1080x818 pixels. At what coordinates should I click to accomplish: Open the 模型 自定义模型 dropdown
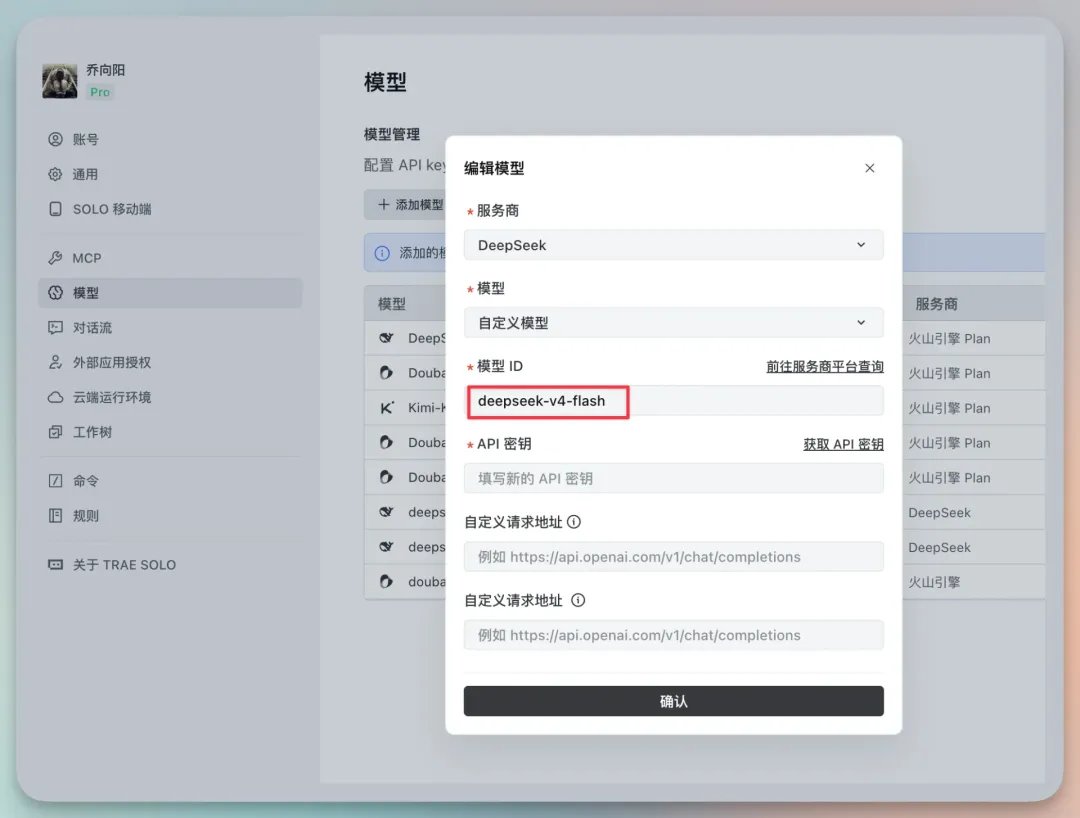(674, 323)
